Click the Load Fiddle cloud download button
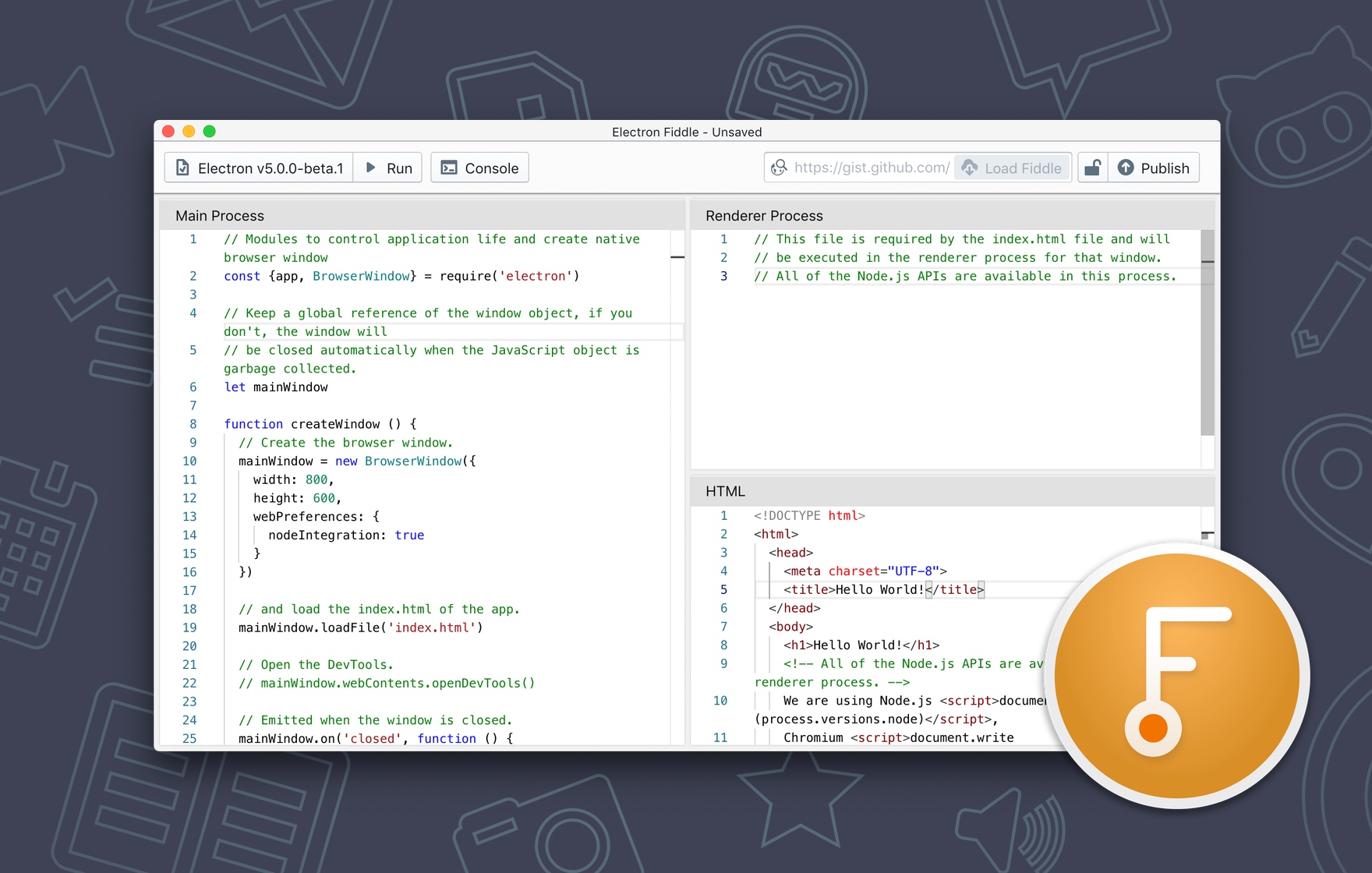This screenshot has width=1372, height=873. 1012,168
